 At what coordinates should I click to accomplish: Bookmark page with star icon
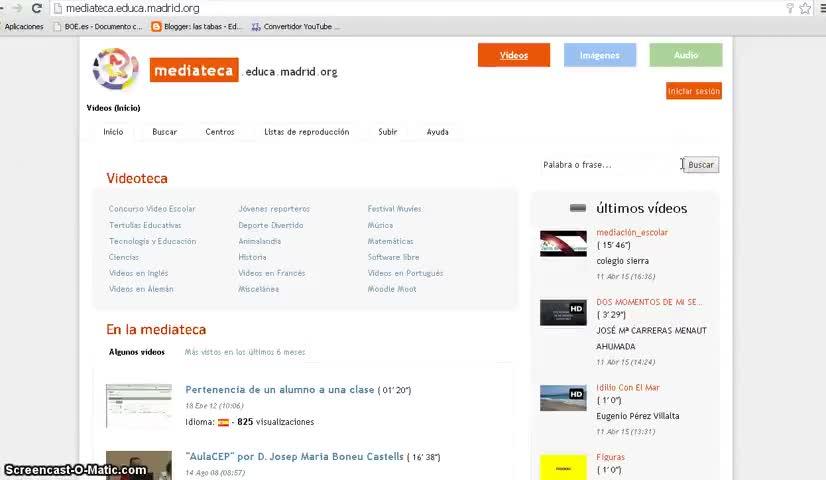(x=805, y=8)
